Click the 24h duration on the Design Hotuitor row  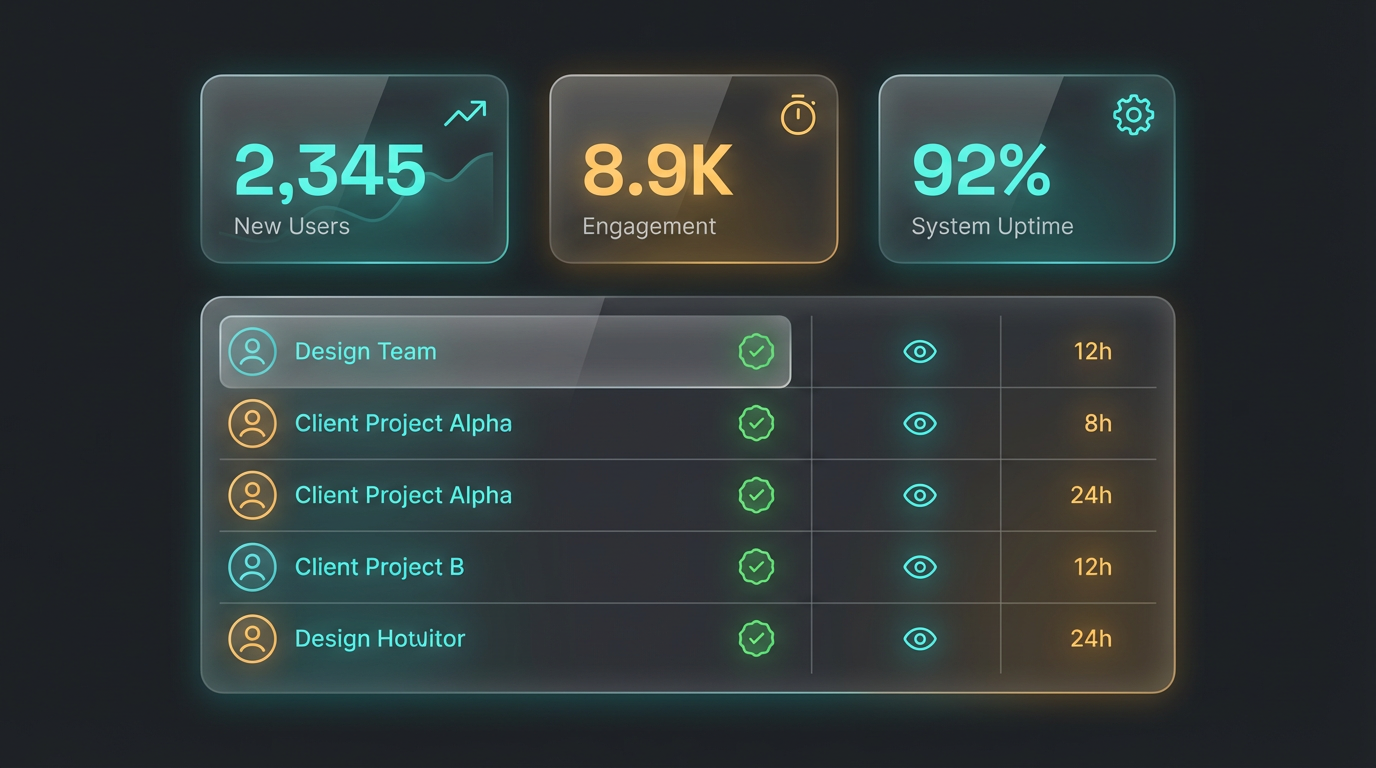(1094, 639)
